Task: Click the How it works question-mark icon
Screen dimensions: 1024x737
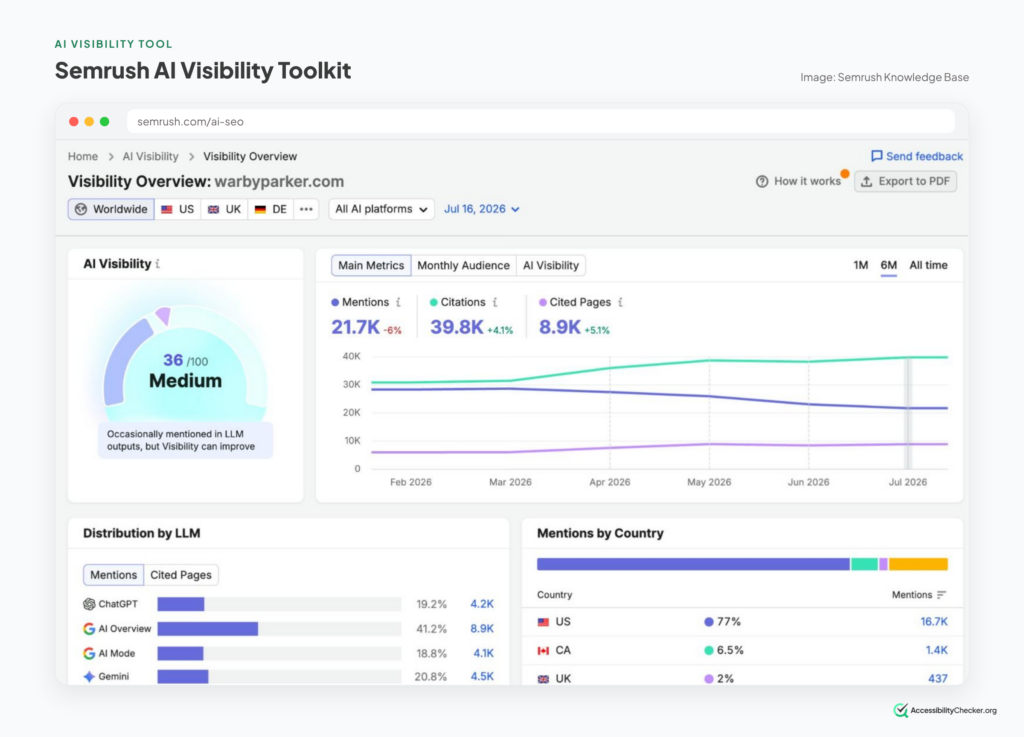Action: 761,181
